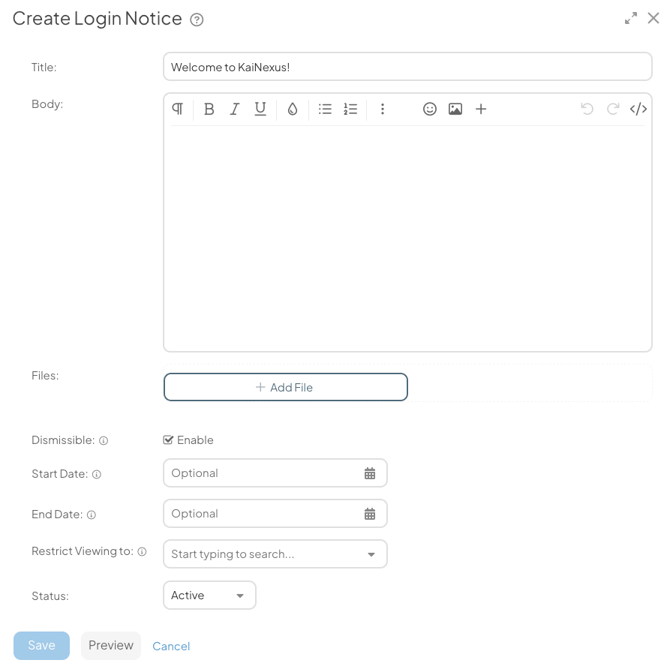Show more formatting options (three dots)
The width and height of the screenshot is (670, 672).
coord(382,109)
